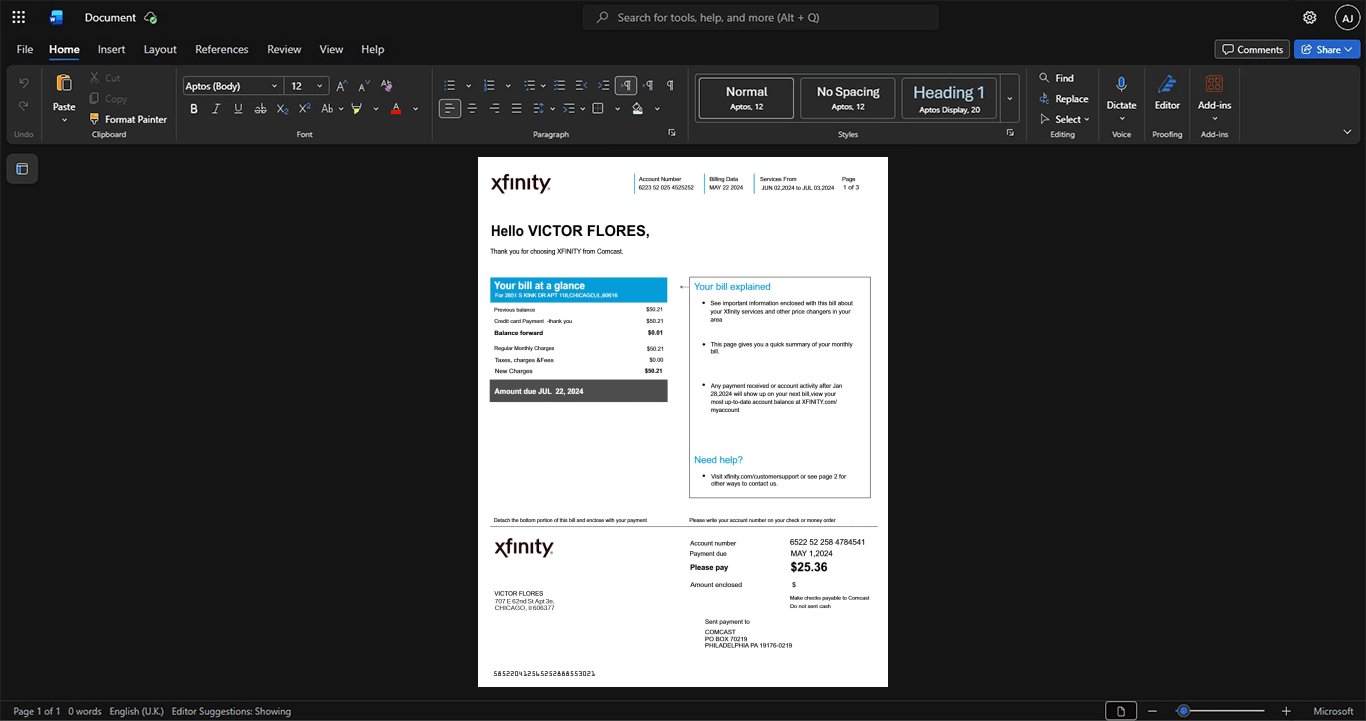Switch to the View tab
This screenshot has height=721, width=1366.
pyautogui.click(x=331, y=49)
